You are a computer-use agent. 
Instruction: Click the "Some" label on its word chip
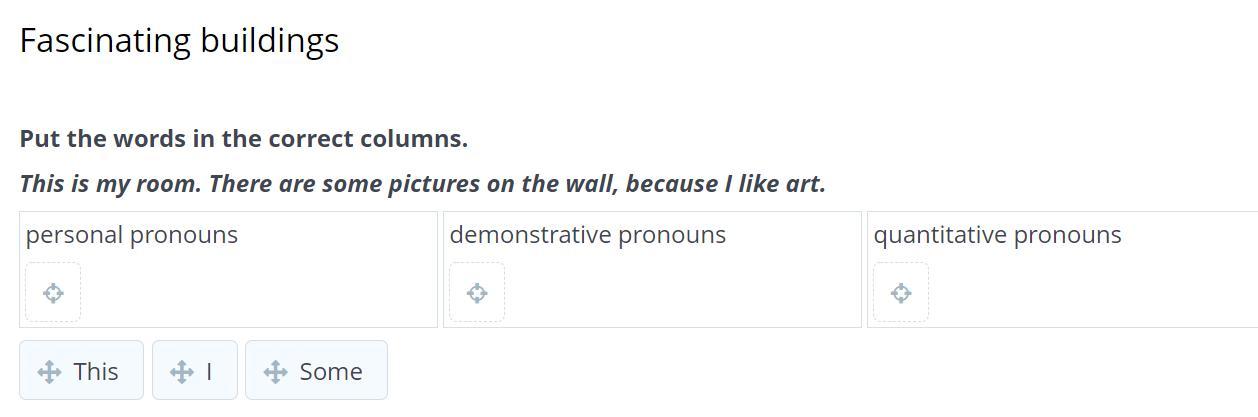point(331,372)
